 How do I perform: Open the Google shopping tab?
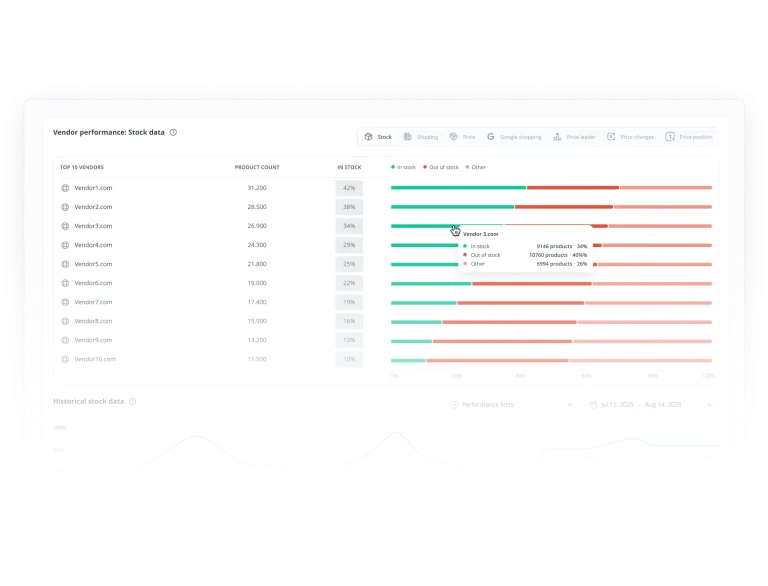pyautogui.click(x=514, y=137)
